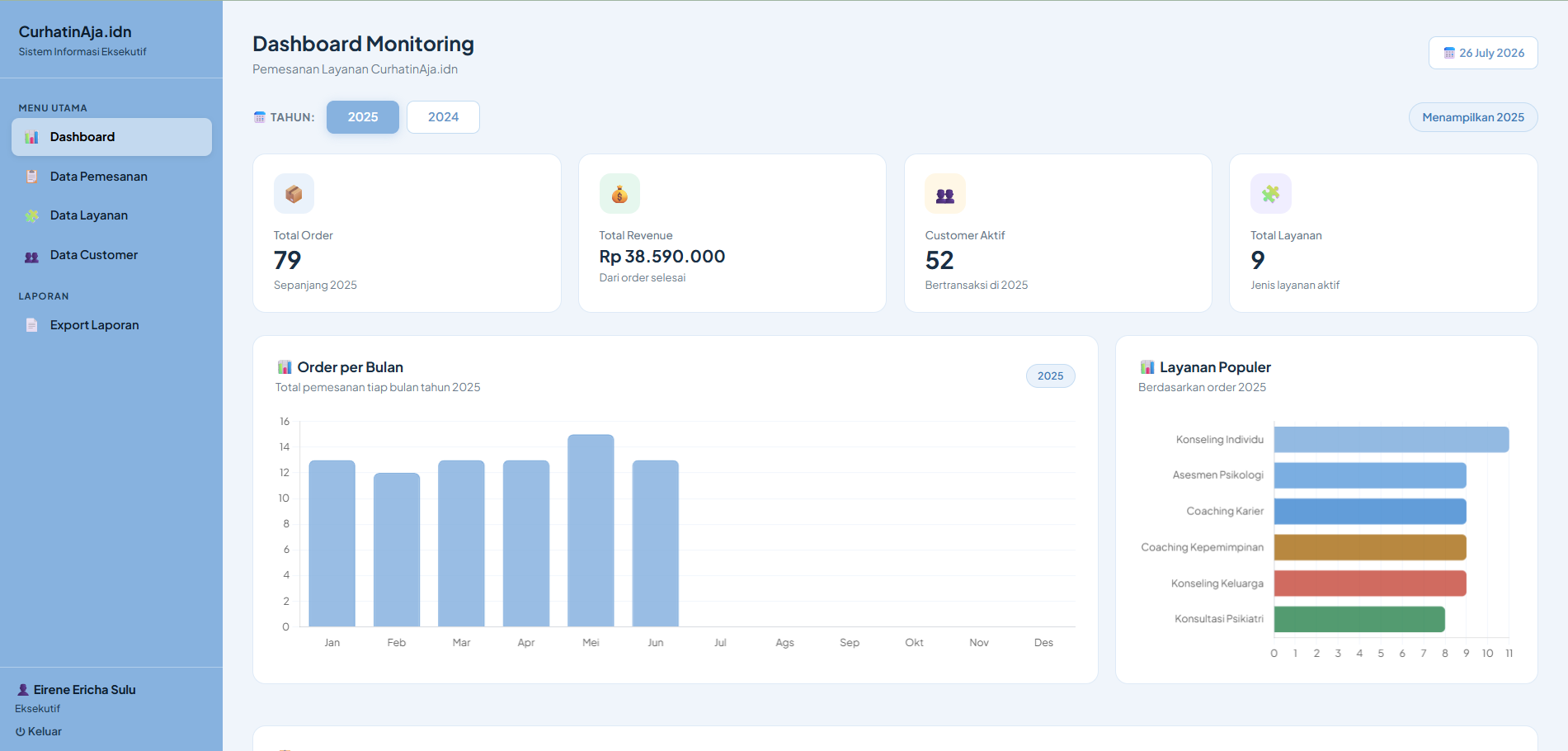Click the Layanan Populer title
This screenshot has height=751, width=1568.
(1215, 367)
